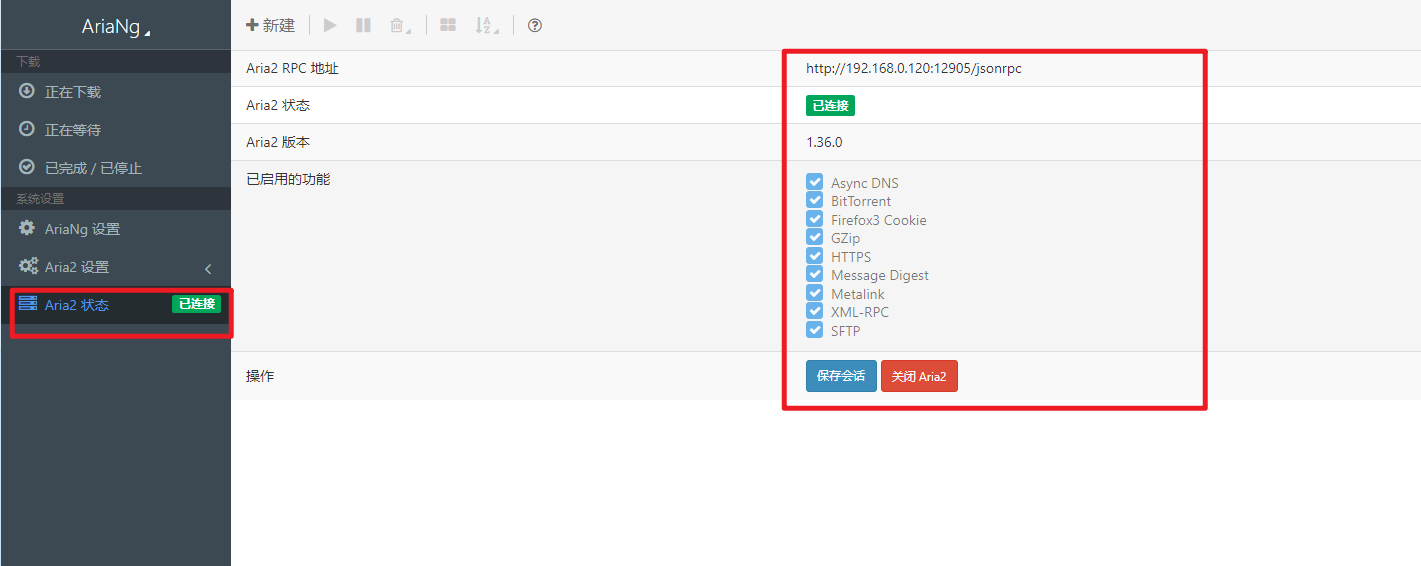Click the select-all grid icon
The image size is (1421, 566).
(448, 25)
